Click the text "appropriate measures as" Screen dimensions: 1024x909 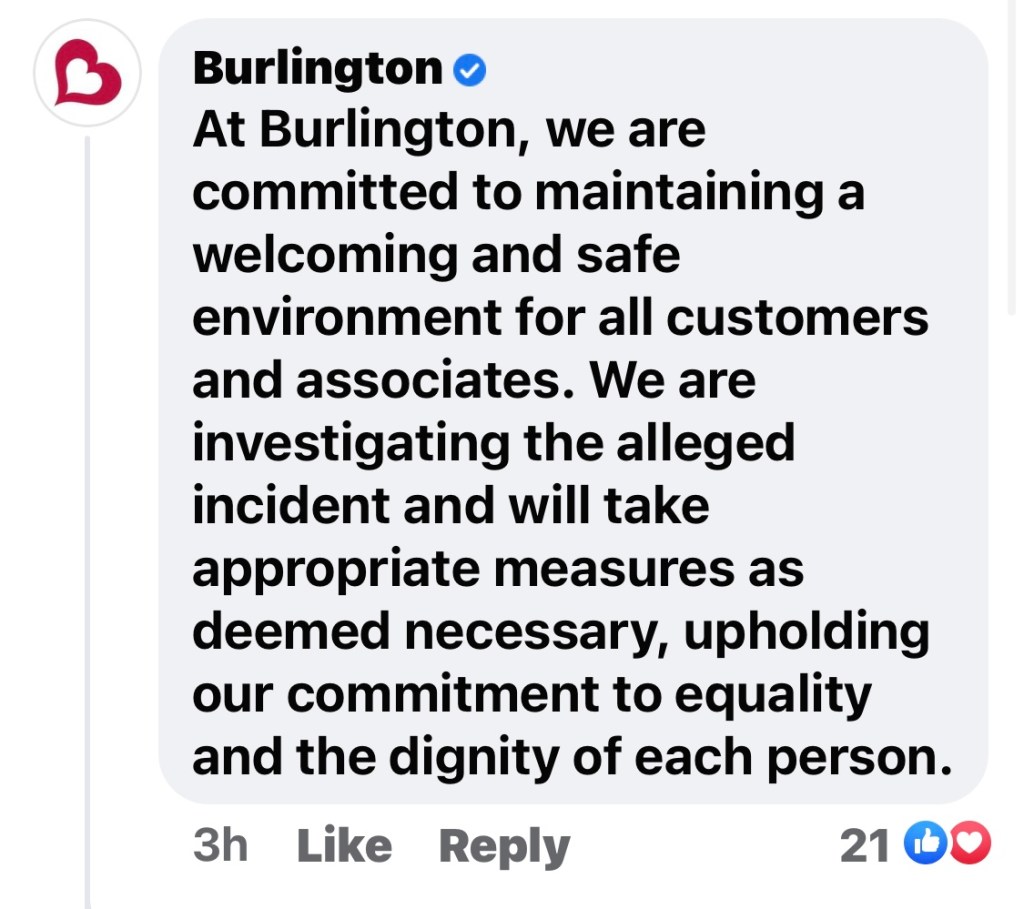click(497, 569)
